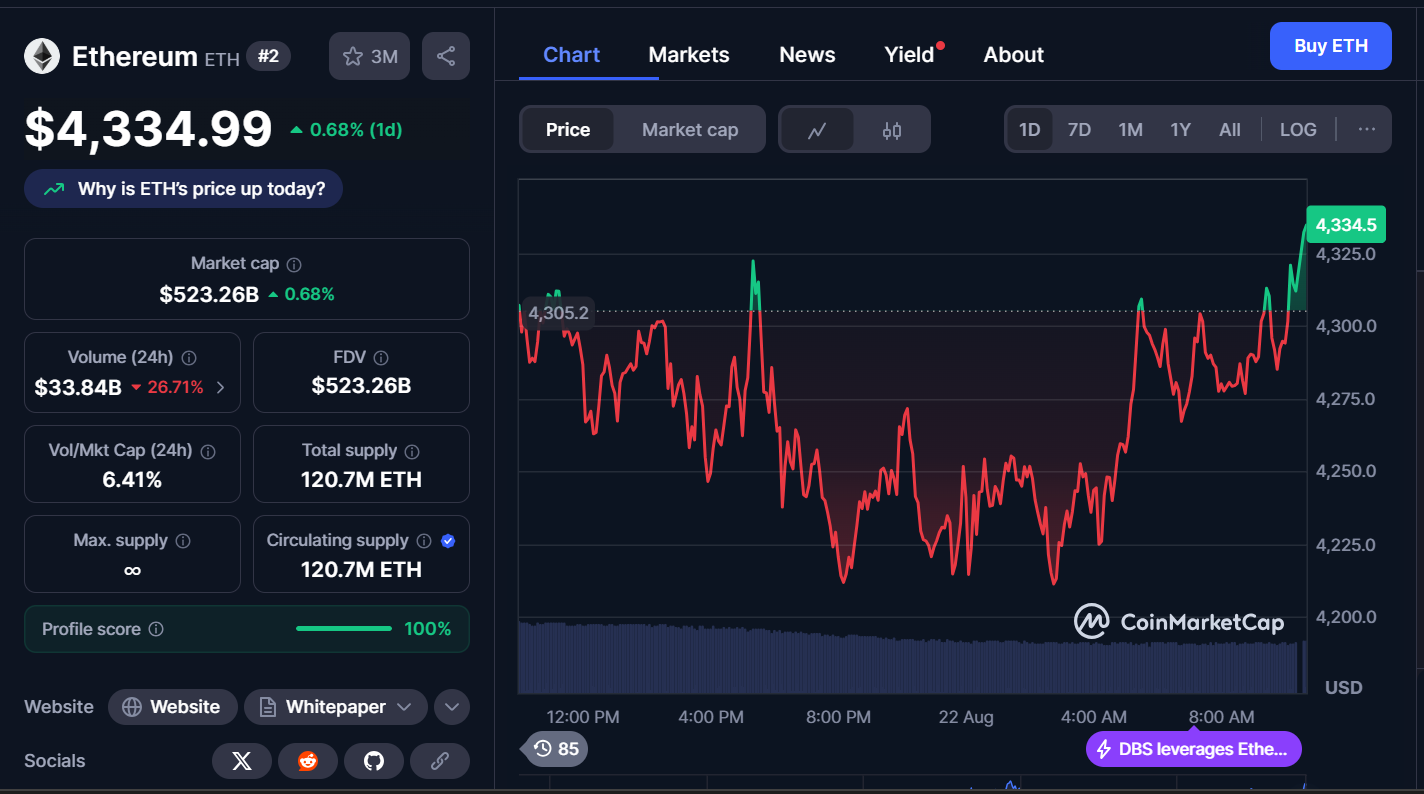
Task: Open the Markets tab
Action: (689, 55)
